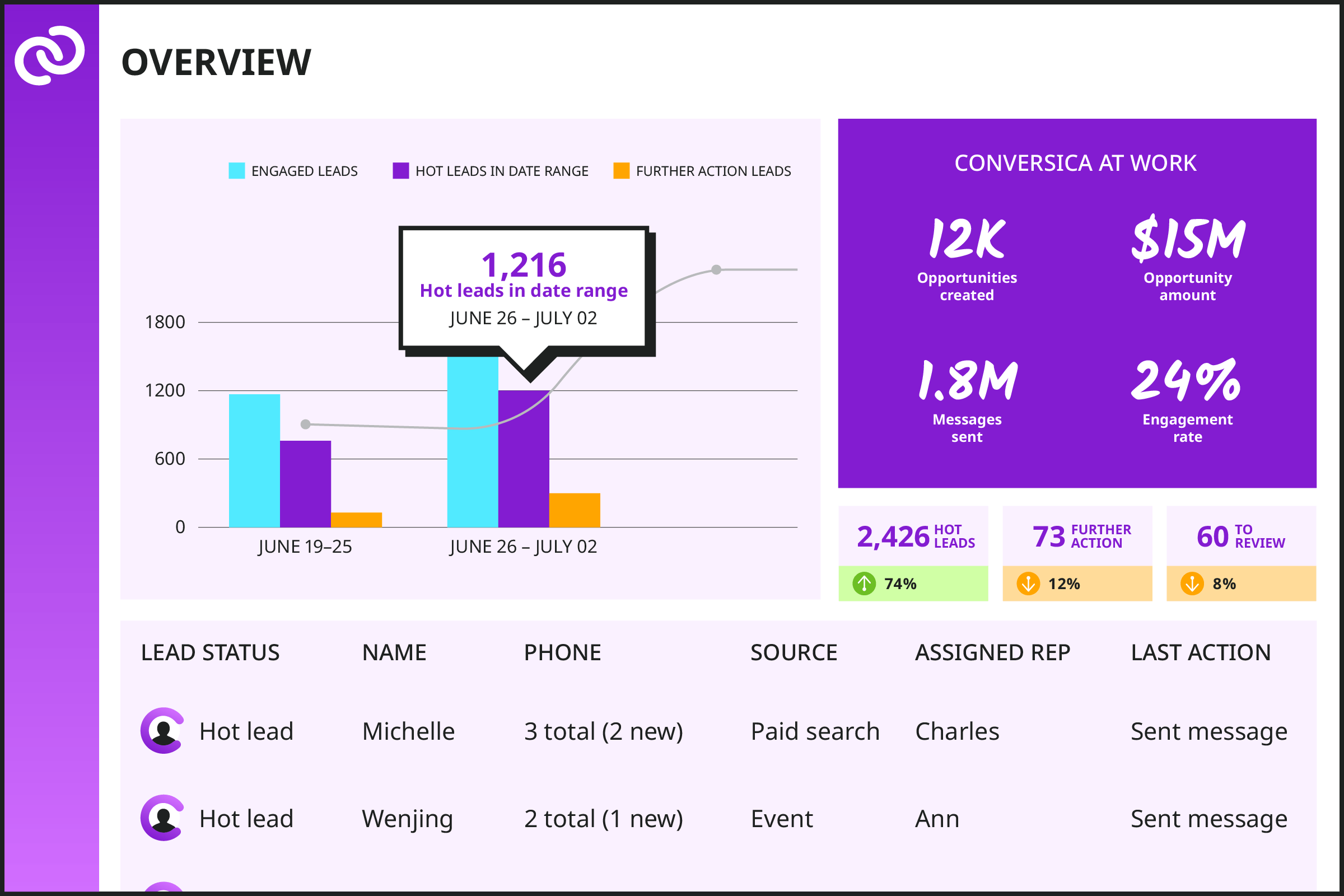The height and width of the screenshot is (896, 1344).
Task: Click 'Sent message' in Michelle's row
Action: (x=1209, y=732)
